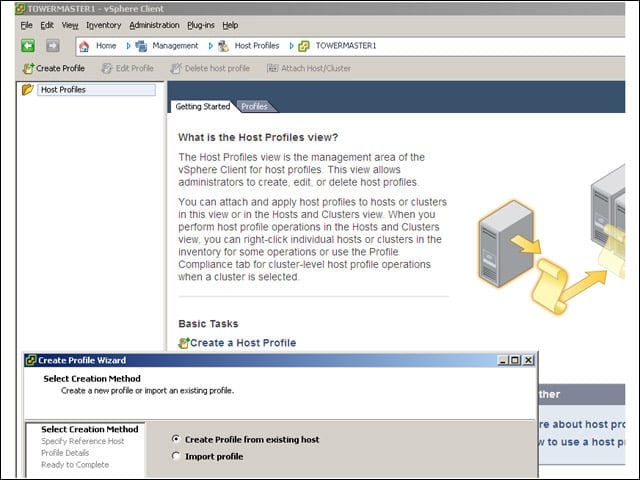Click the Home house icon in breadcrumb
This screenshot has height=480, width=640.
click(x=84, y=46)
